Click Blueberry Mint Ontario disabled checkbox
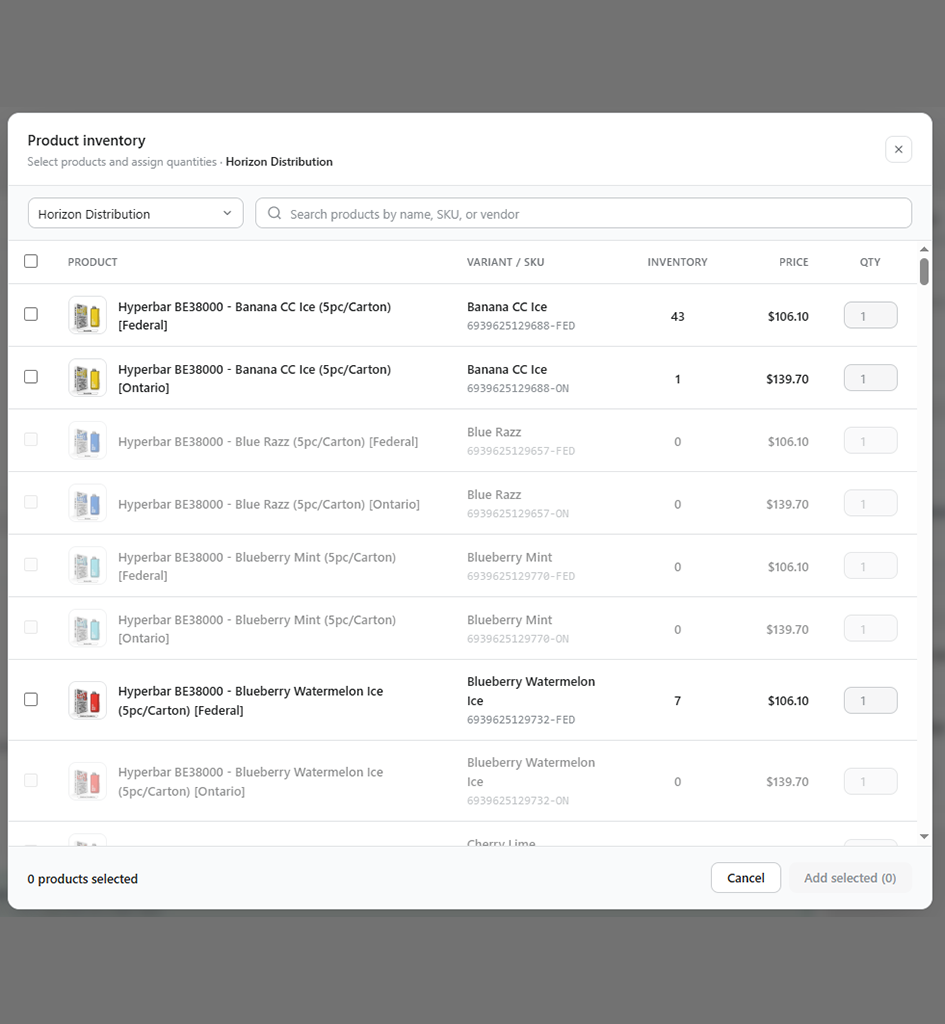 [31, 628]
